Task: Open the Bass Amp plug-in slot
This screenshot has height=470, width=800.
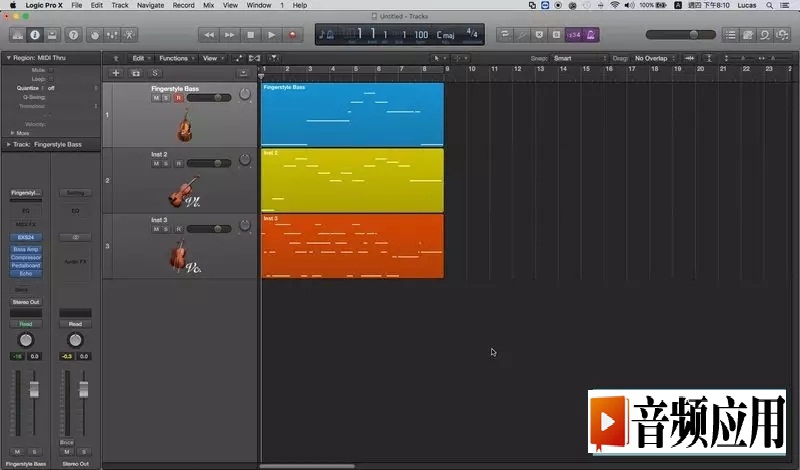Action: pyautogui.click(x=26, y=250)
